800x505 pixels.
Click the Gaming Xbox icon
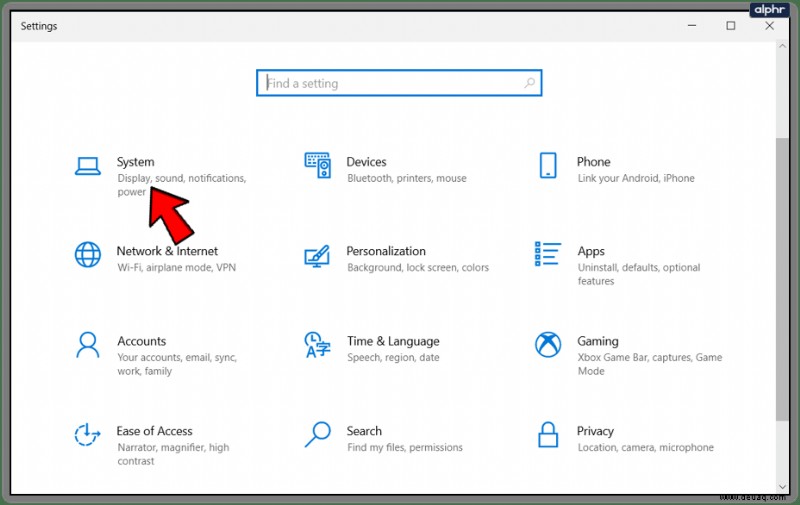pyautogui.click(x=548, y=345)
